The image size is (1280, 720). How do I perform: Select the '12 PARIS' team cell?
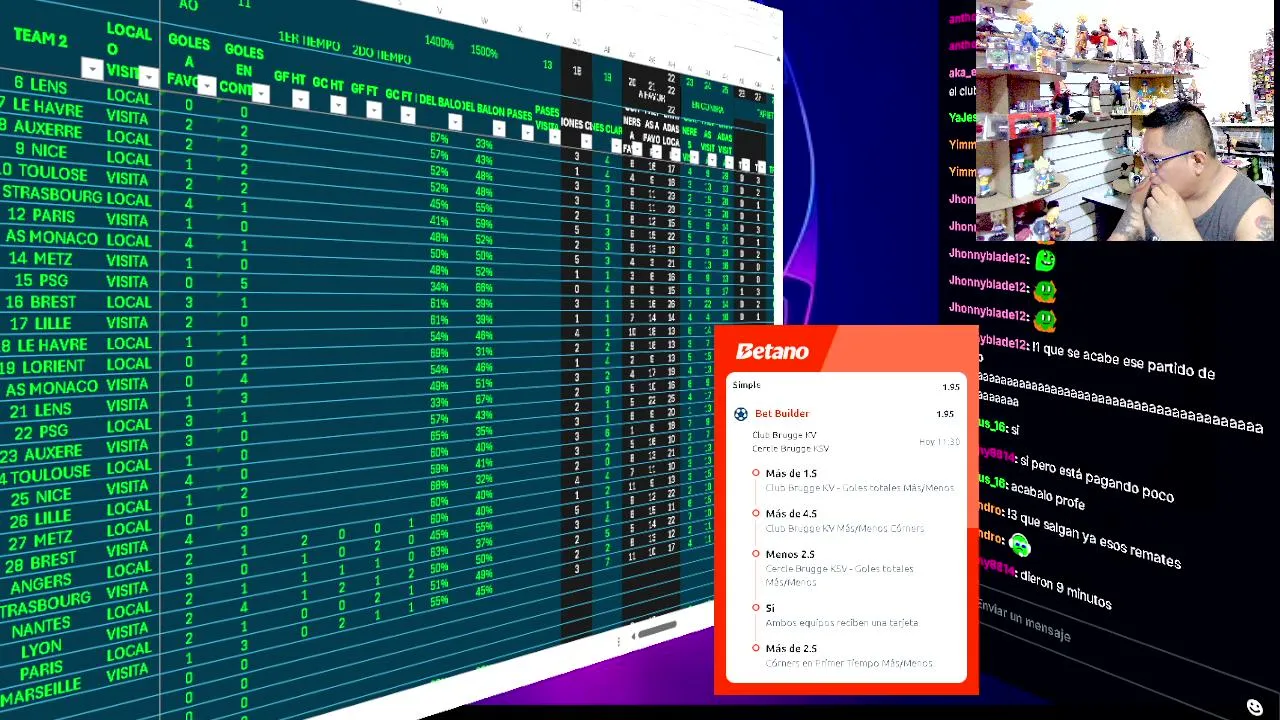coord(40,215)
